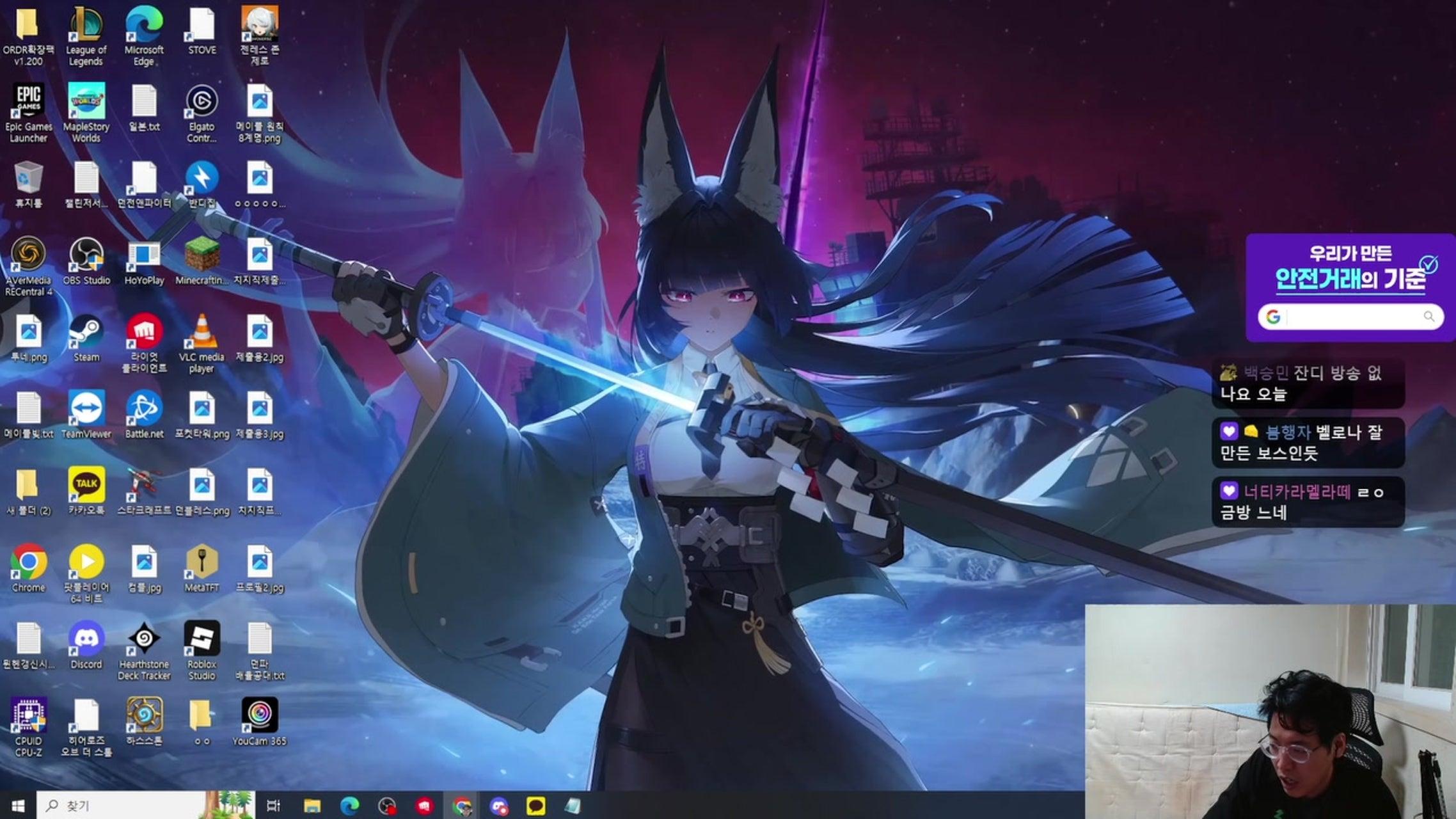Select the 제출용2.jpg image file
Viewport: 1456px width, 819px height.
coord(259,338)
